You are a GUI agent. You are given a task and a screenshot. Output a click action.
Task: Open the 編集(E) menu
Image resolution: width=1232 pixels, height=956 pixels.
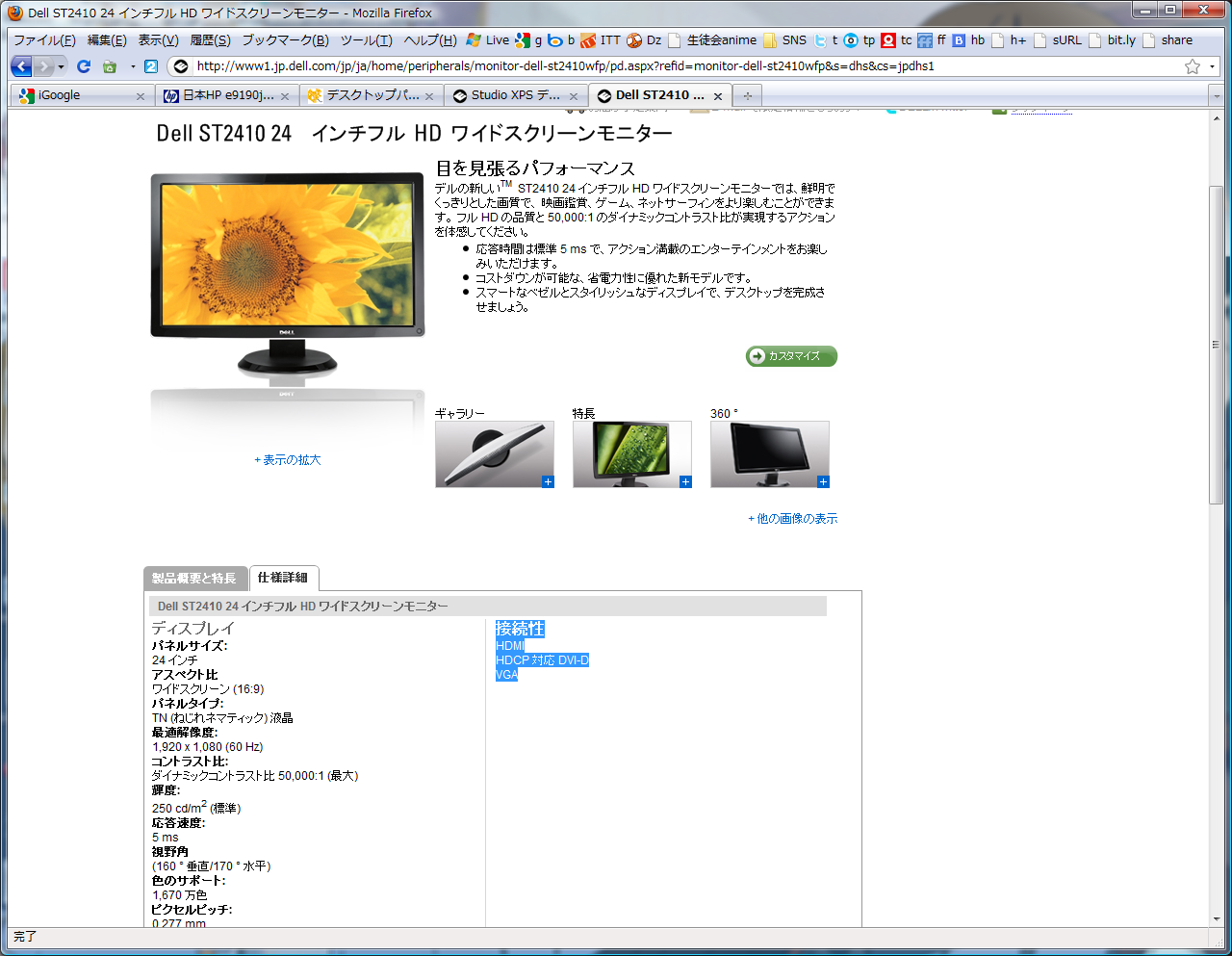(107, 40)
